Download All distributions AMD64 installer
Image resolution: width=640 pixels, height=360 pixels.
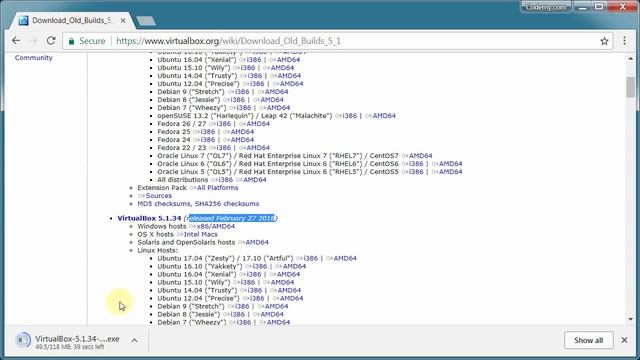point(254,180)
